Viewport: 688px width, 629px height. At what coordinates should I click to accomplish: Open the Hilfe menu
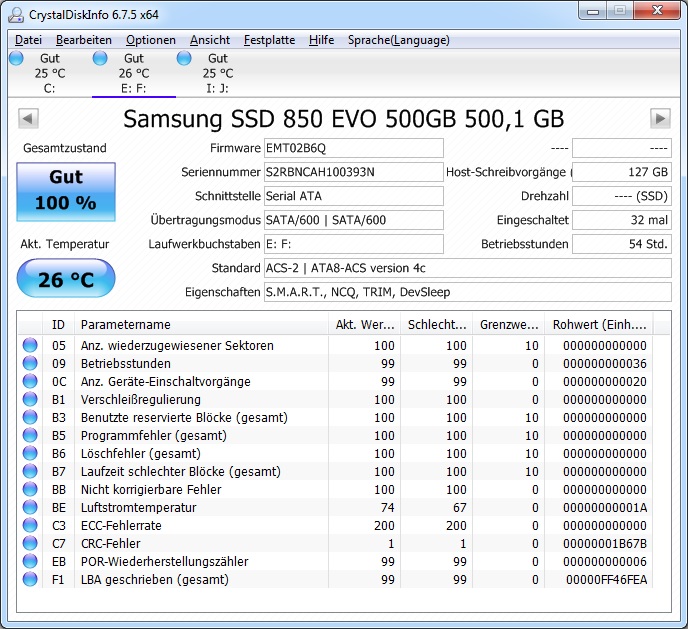pyautogui.click(x=321, y=40)
